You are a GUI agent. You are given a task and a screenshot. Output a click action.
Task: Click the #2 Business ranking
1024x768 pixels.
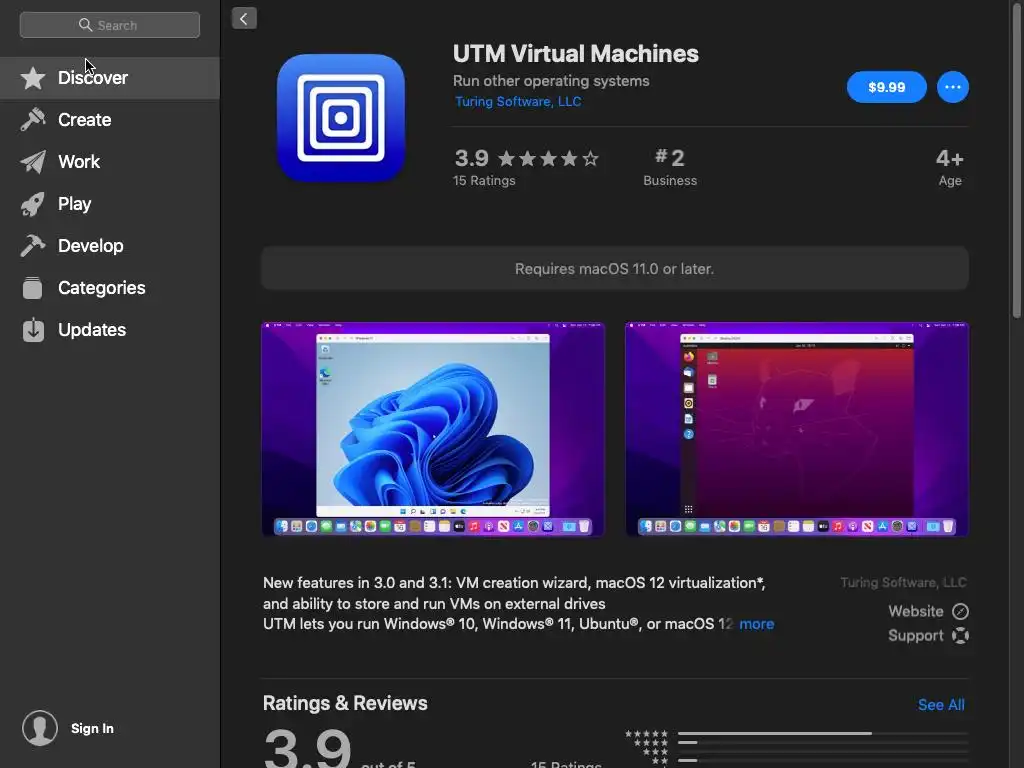670,167
